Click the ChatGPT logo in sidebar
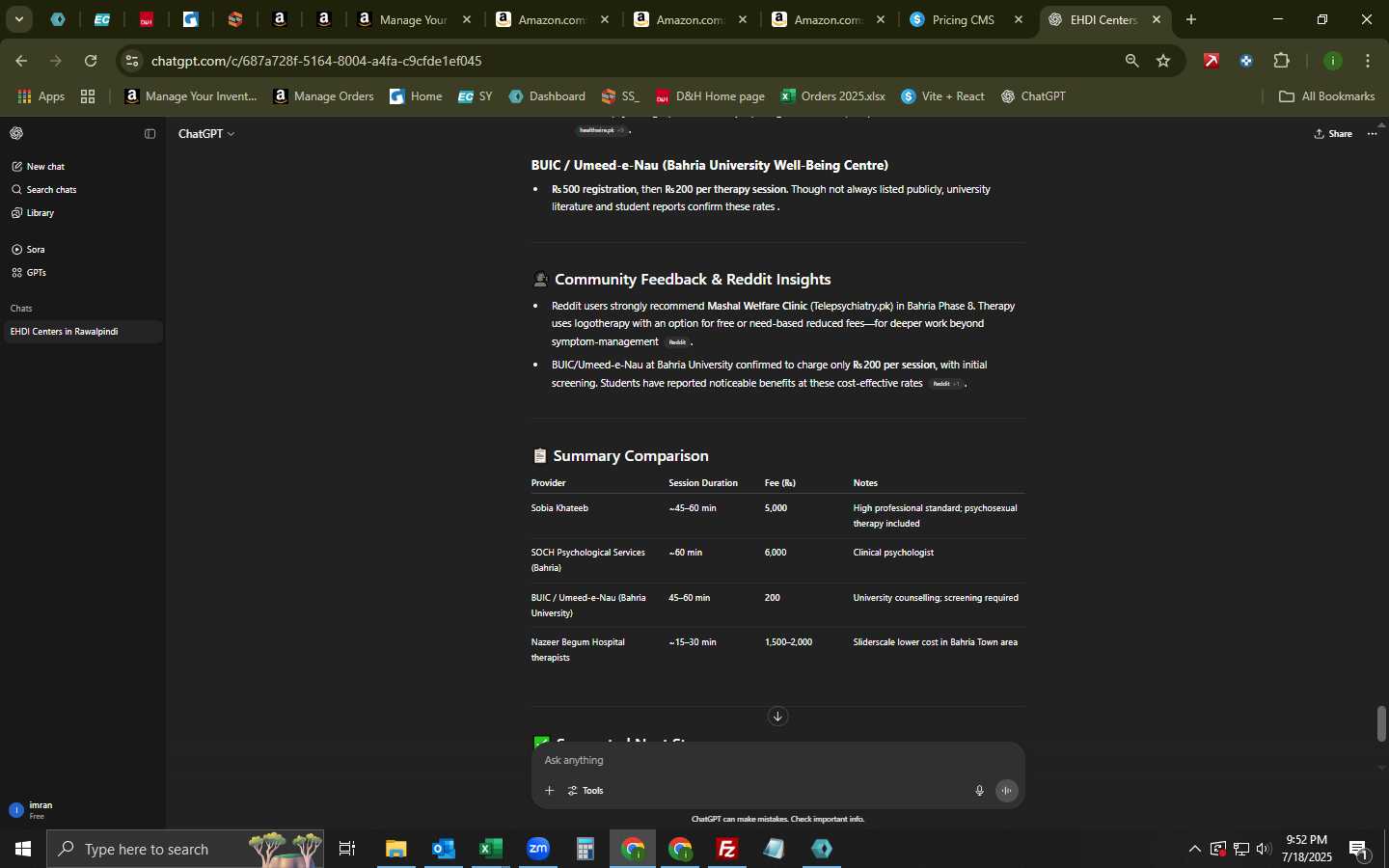Screen dimensions: 1389x868 pyautogui.click(x=16, y=134)
